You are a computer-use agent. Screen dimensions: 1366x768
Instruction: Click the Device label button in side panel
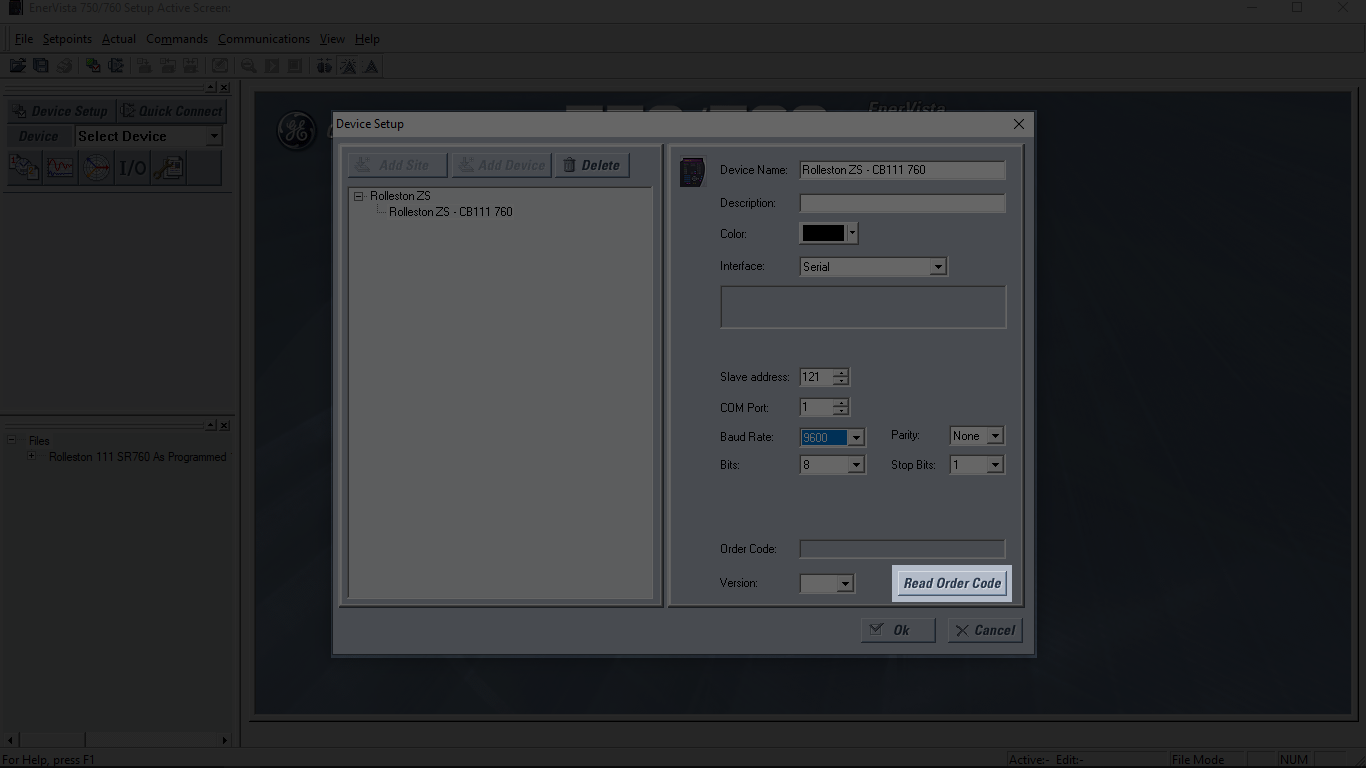tap(39, 136)
